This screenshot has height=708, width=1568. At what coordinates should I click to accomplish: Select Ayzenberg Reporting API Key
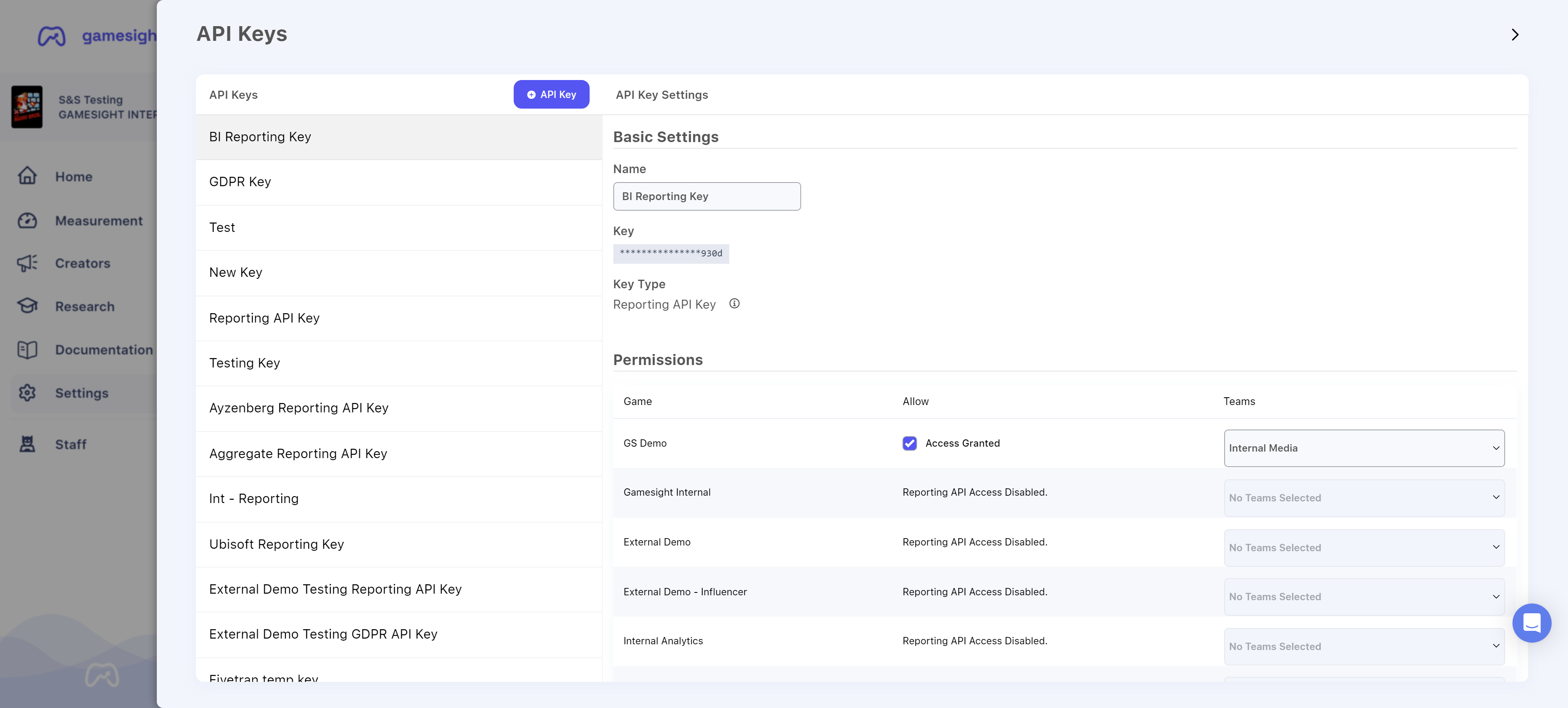pyautogui.click(x=399, y=408)
